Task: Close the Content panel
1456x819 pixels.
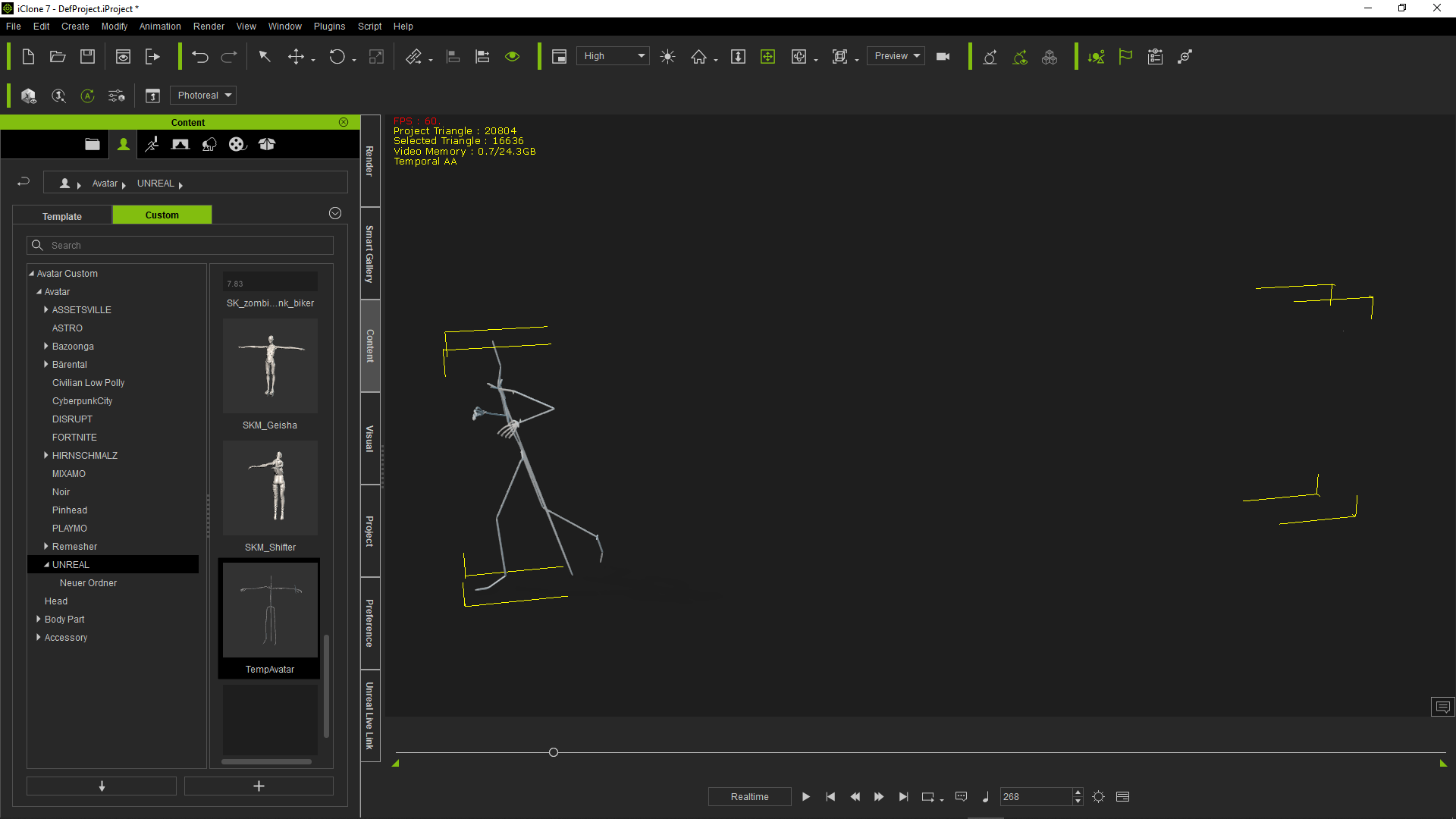Action: click(344, 122)
